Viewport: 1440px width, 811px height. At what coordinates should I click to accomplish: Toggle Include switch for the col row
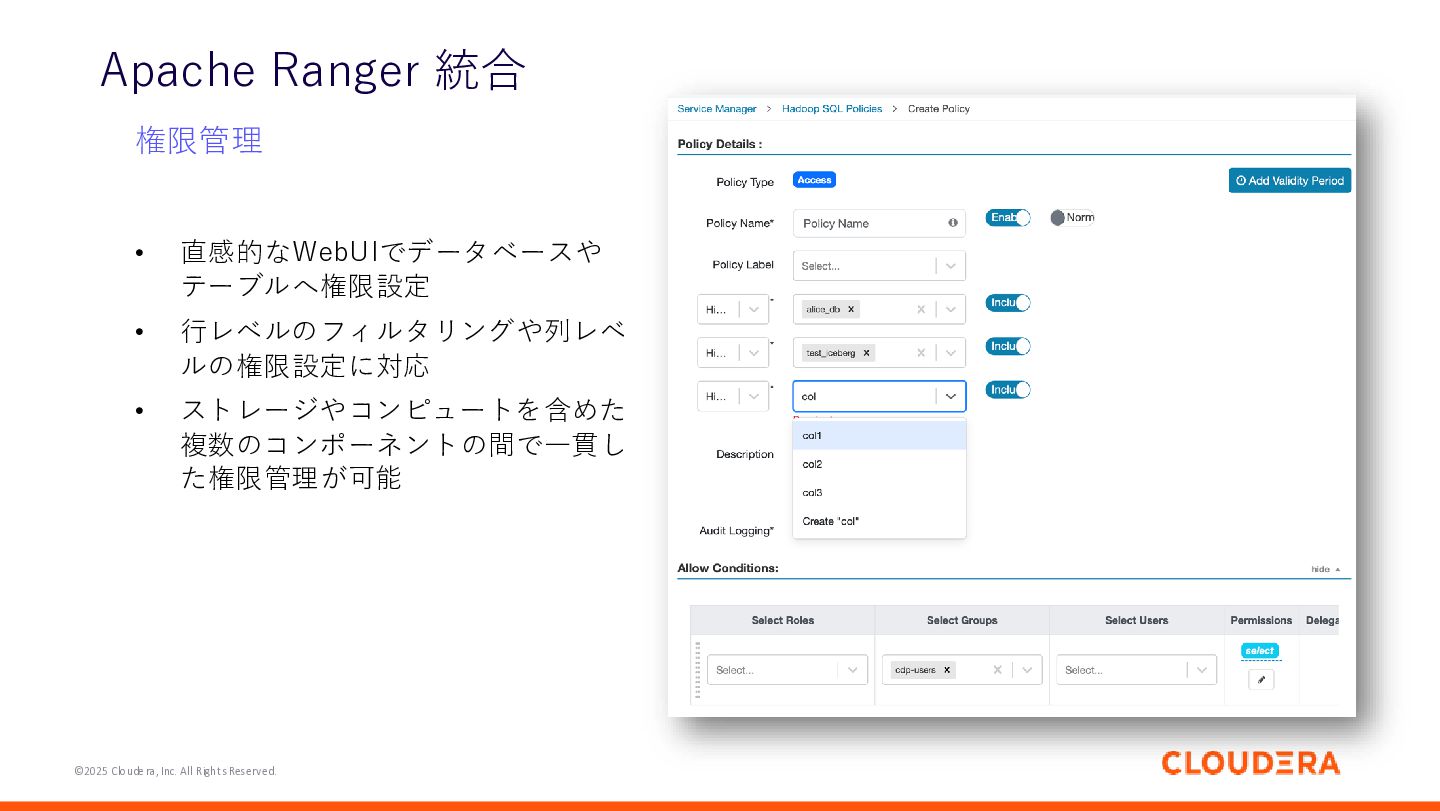[1008, 389]
